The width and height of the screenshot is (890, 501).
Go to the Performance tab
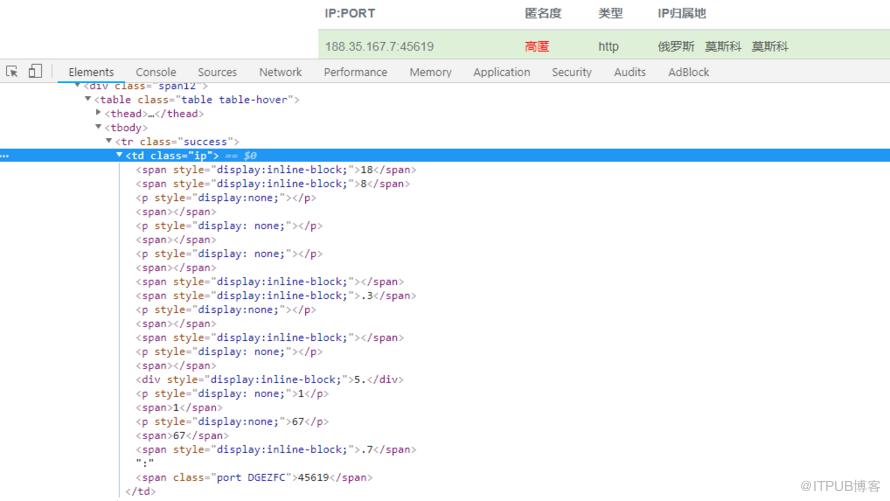[x=355, y=72]
